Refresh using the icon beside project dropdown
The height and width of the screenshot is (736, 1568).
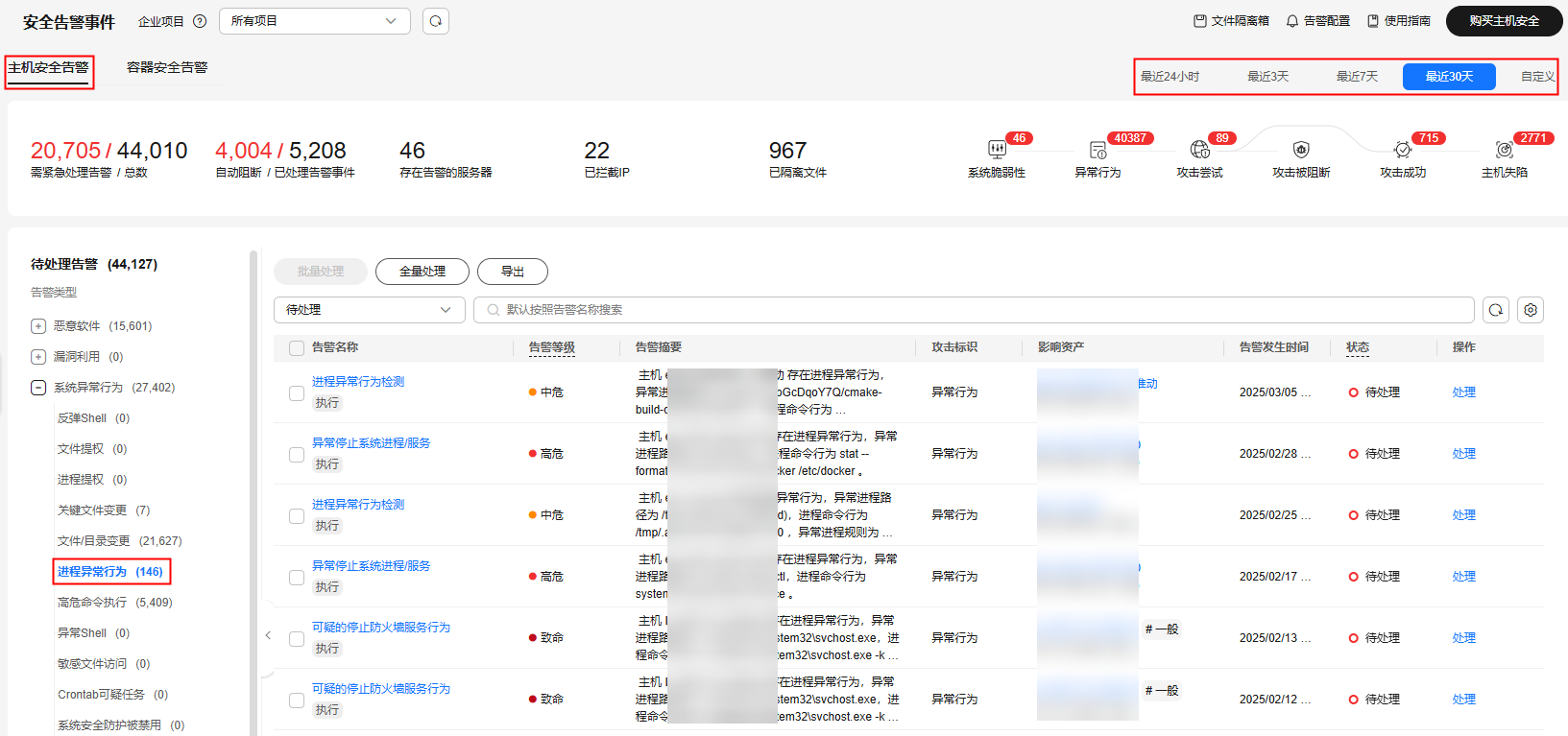436,21
